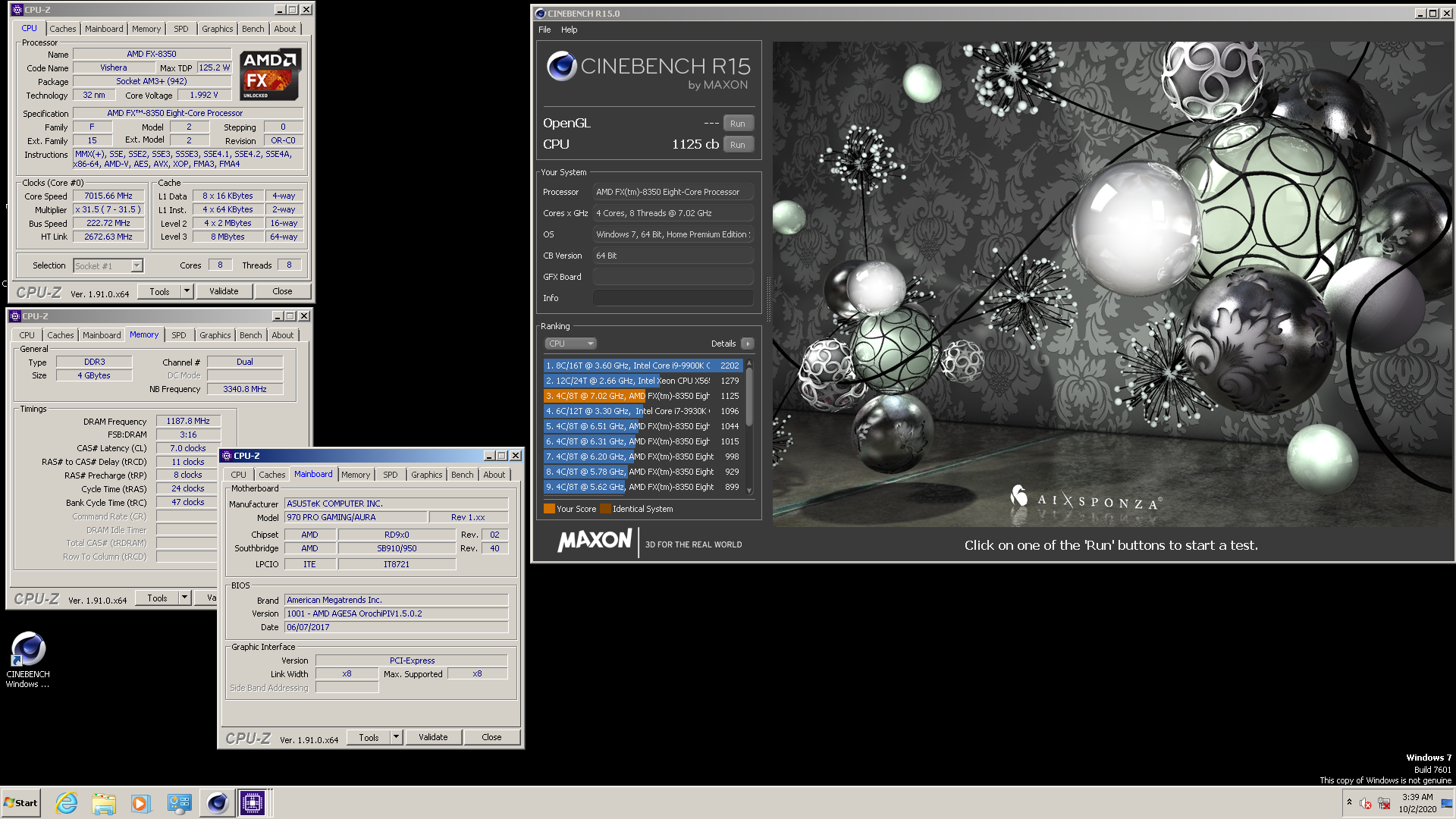Select ranking row '8C/16T @ 3.60 GHz, Intel Core i9-9900K'
The width and height of the screenshot is (1456, 819).
643,366
